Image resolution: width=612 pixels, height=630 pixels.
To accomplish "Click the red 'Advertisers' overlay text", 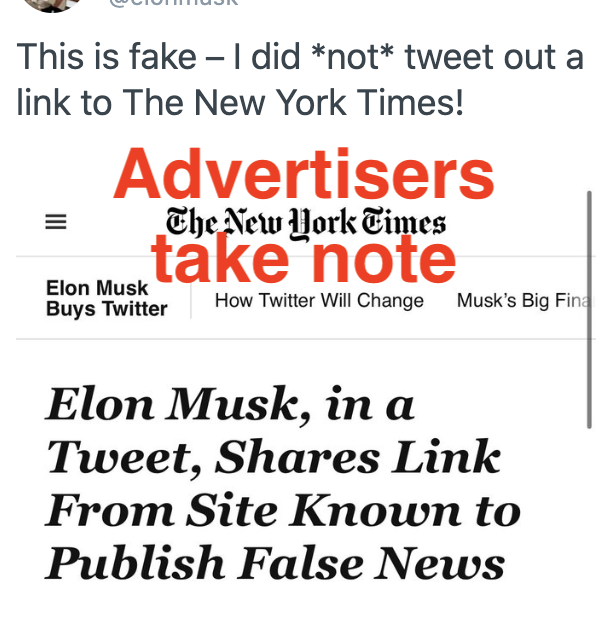I will [x=304, y=178].
